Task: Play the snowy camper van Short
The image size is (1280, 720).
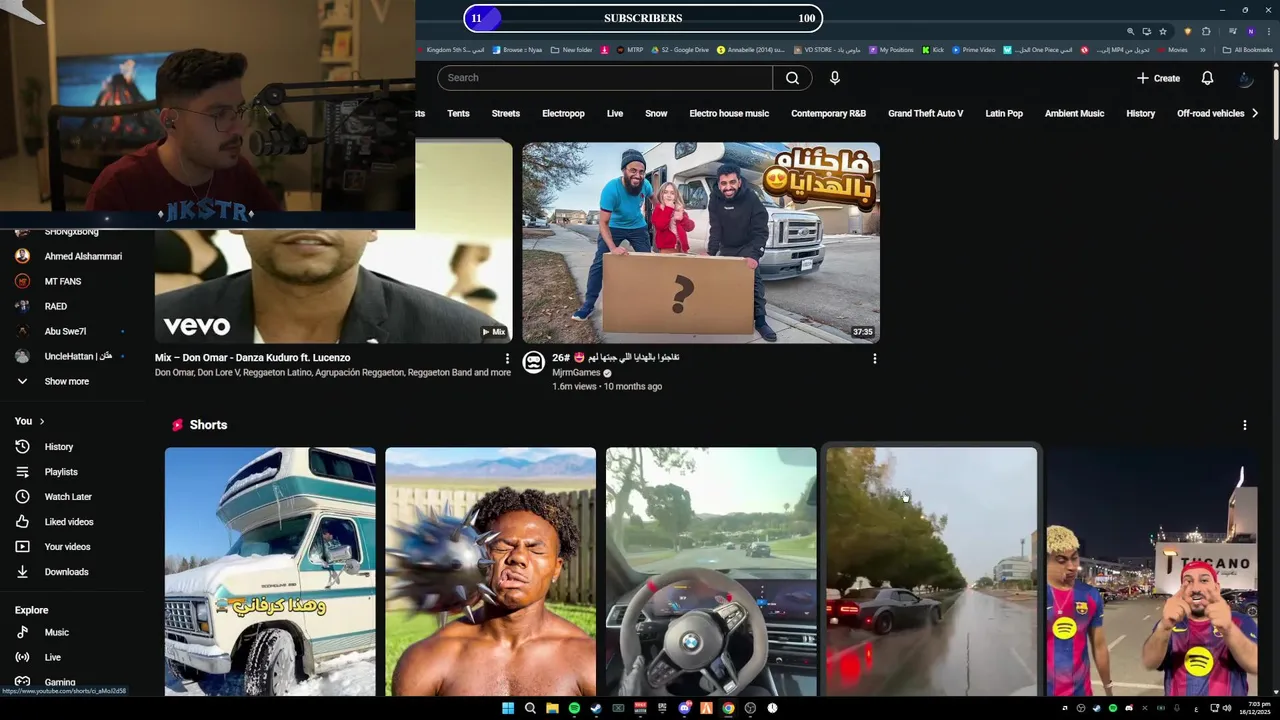Action: coord(270,571)
